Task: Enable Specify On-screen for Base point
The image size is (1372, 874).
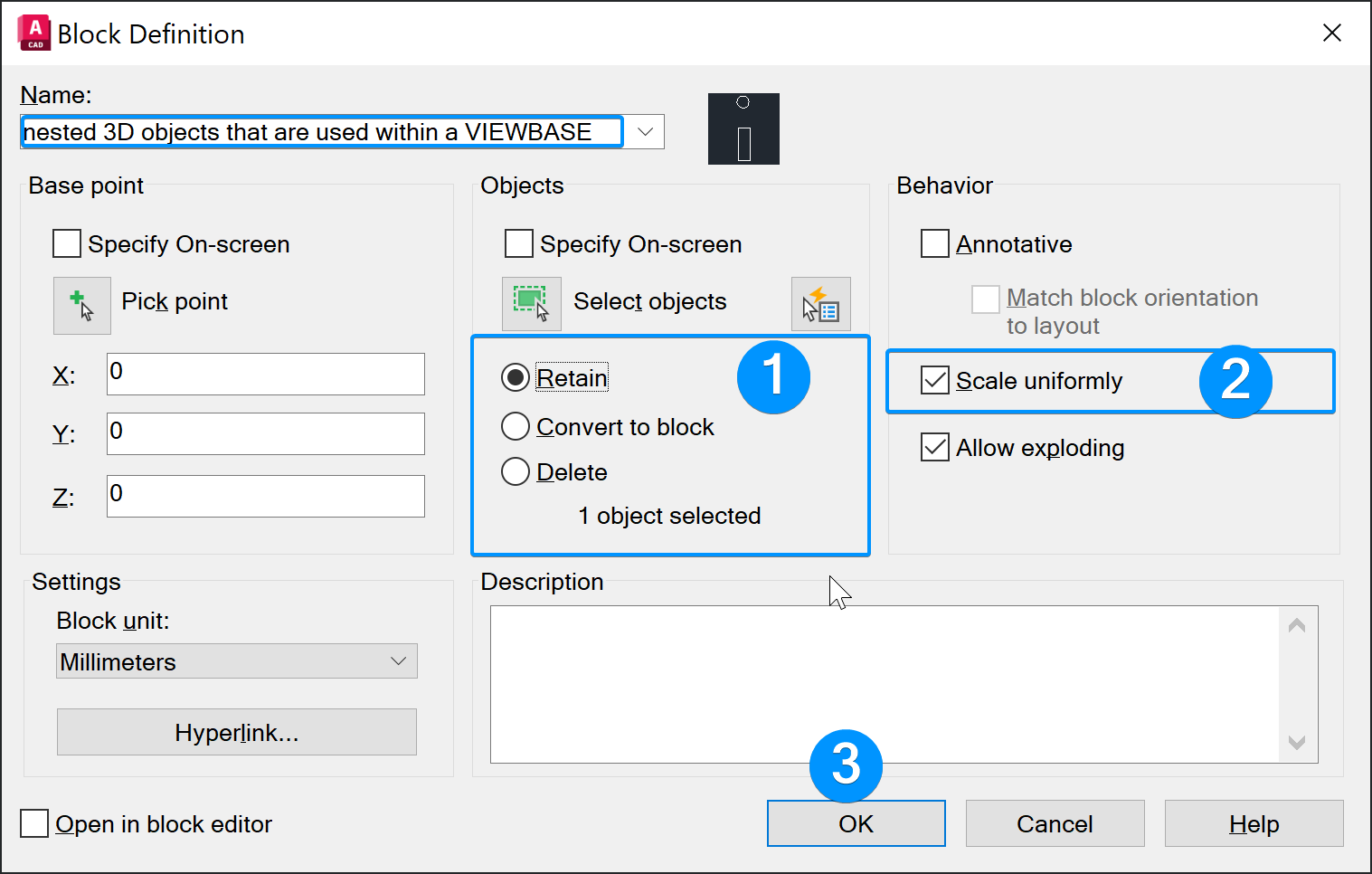Action: pyautogui.click(x=67, y=244)
